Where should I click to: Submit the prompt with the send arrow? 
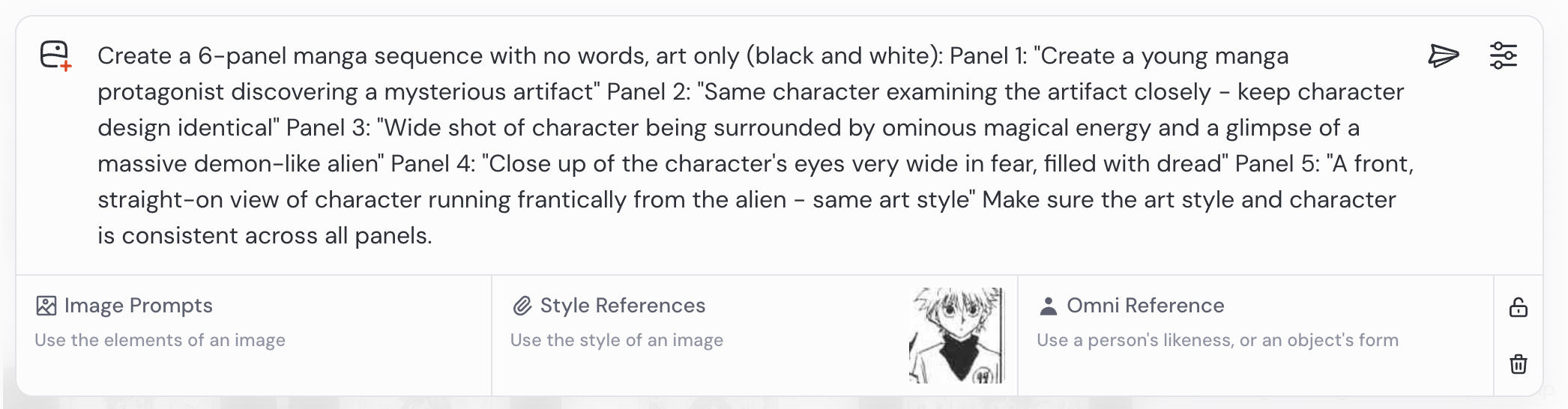coord(1443,55)
